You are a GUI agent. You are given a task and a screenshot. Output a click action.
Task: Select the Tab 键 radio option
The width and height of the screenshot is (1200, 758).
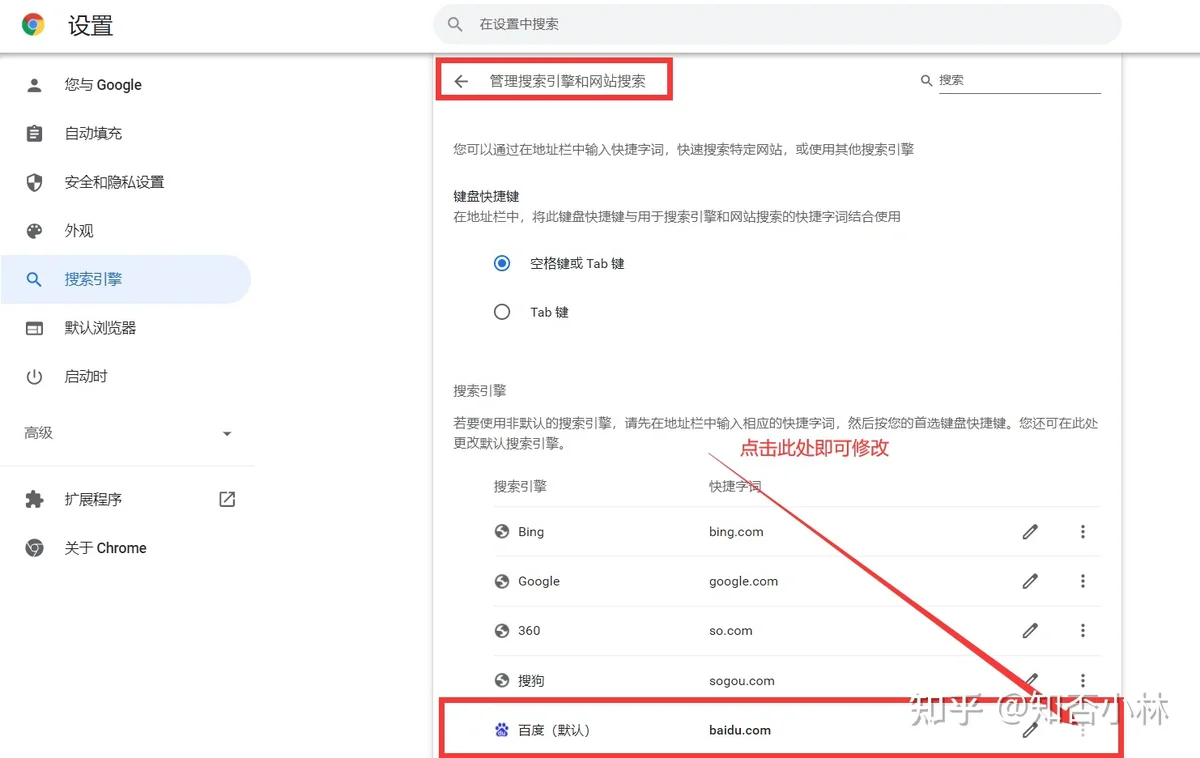[x=502, y=312]
